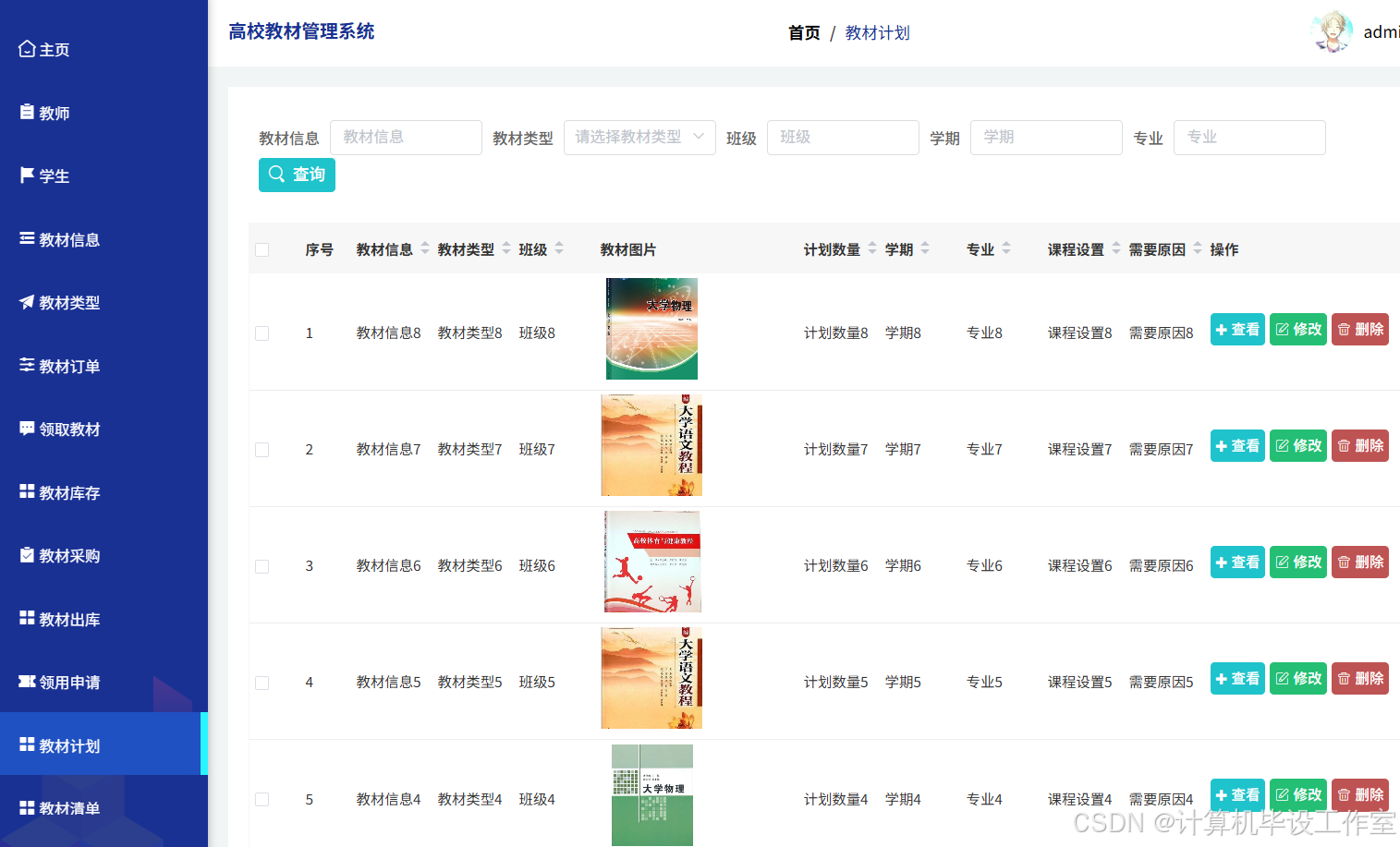Click the grid icon beside 教材库存
Screen dimensions: 1400x847
click(x=27, y=491)
